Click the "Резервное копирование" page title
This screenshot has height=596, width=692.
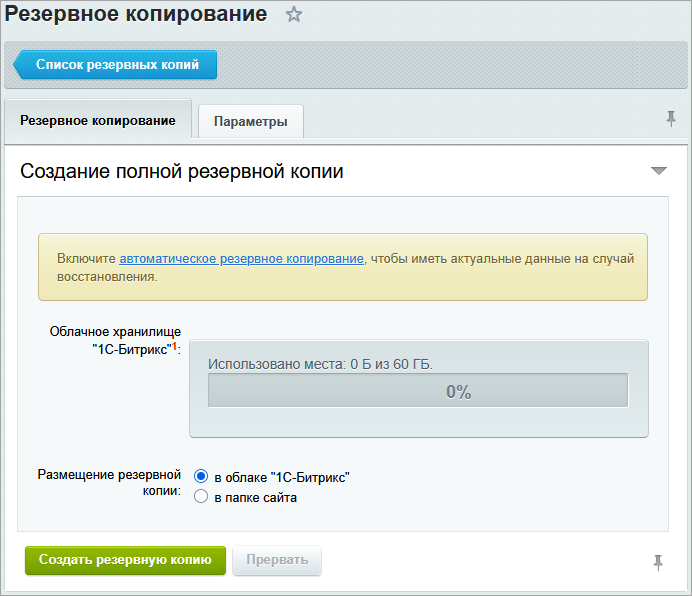pyautogui.click(x=136, y=14)
